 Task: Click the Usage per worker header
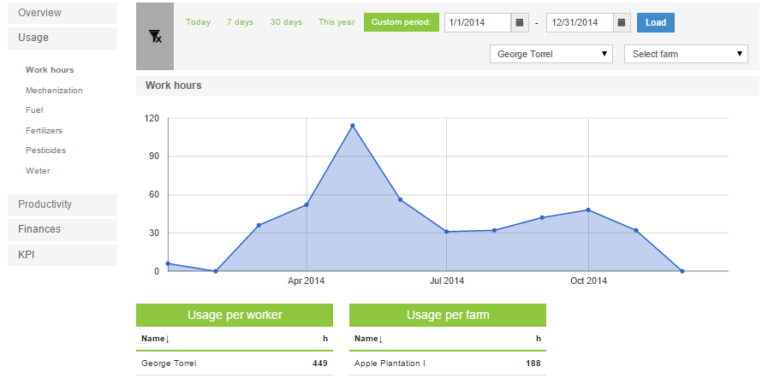click(x=235, y=315)
